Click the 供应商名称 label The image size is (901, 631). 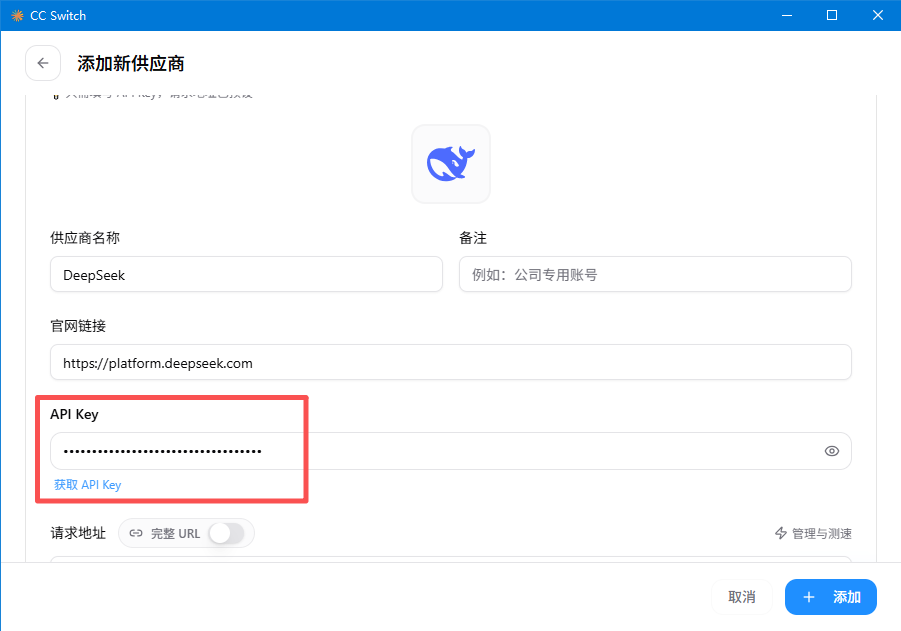click(85, 238)
